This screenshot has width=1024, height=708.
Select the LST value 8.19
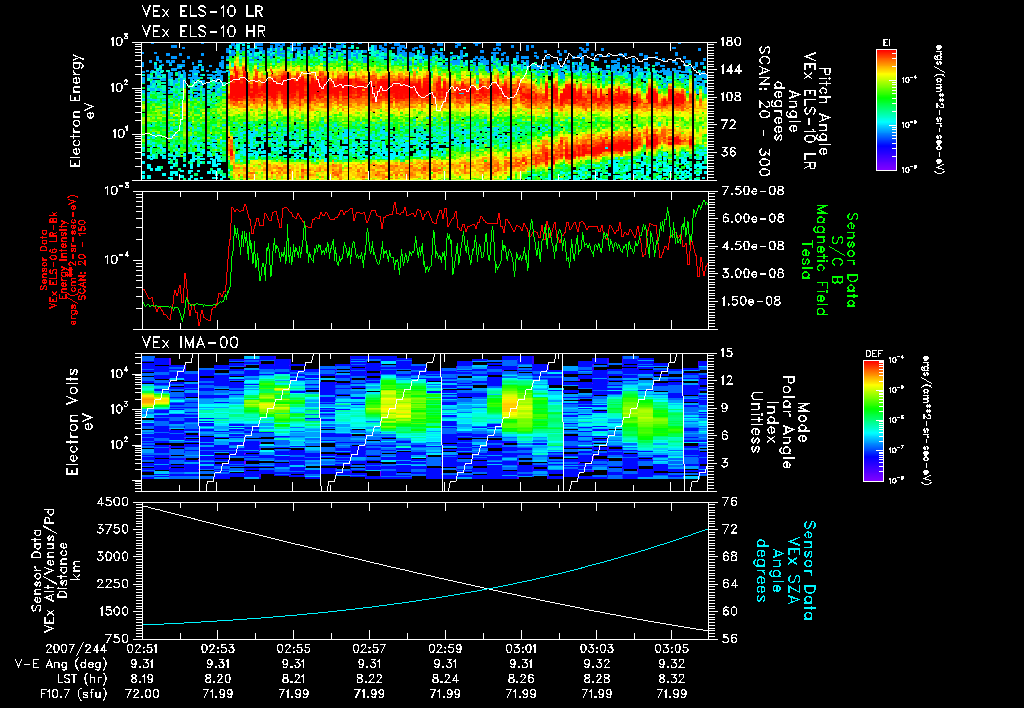pyautogui.click(x=142, y=679)
